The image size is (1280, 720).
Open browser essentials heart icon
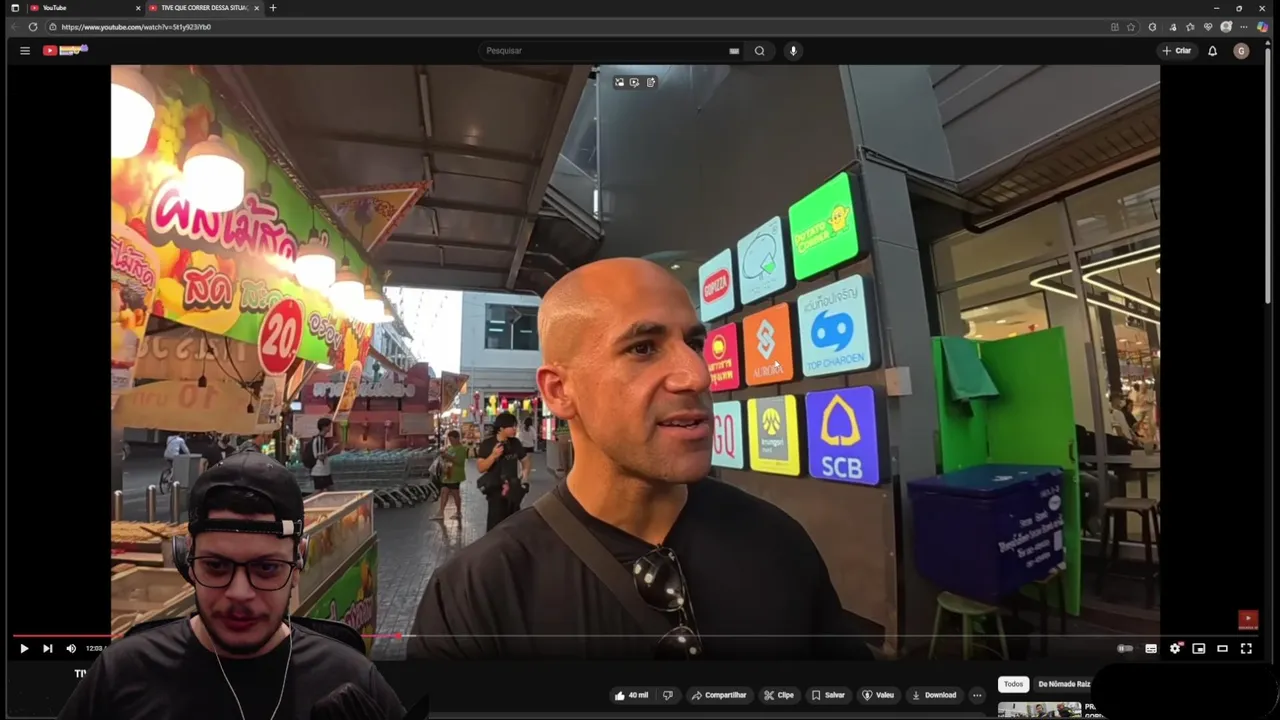[1208, 27]
